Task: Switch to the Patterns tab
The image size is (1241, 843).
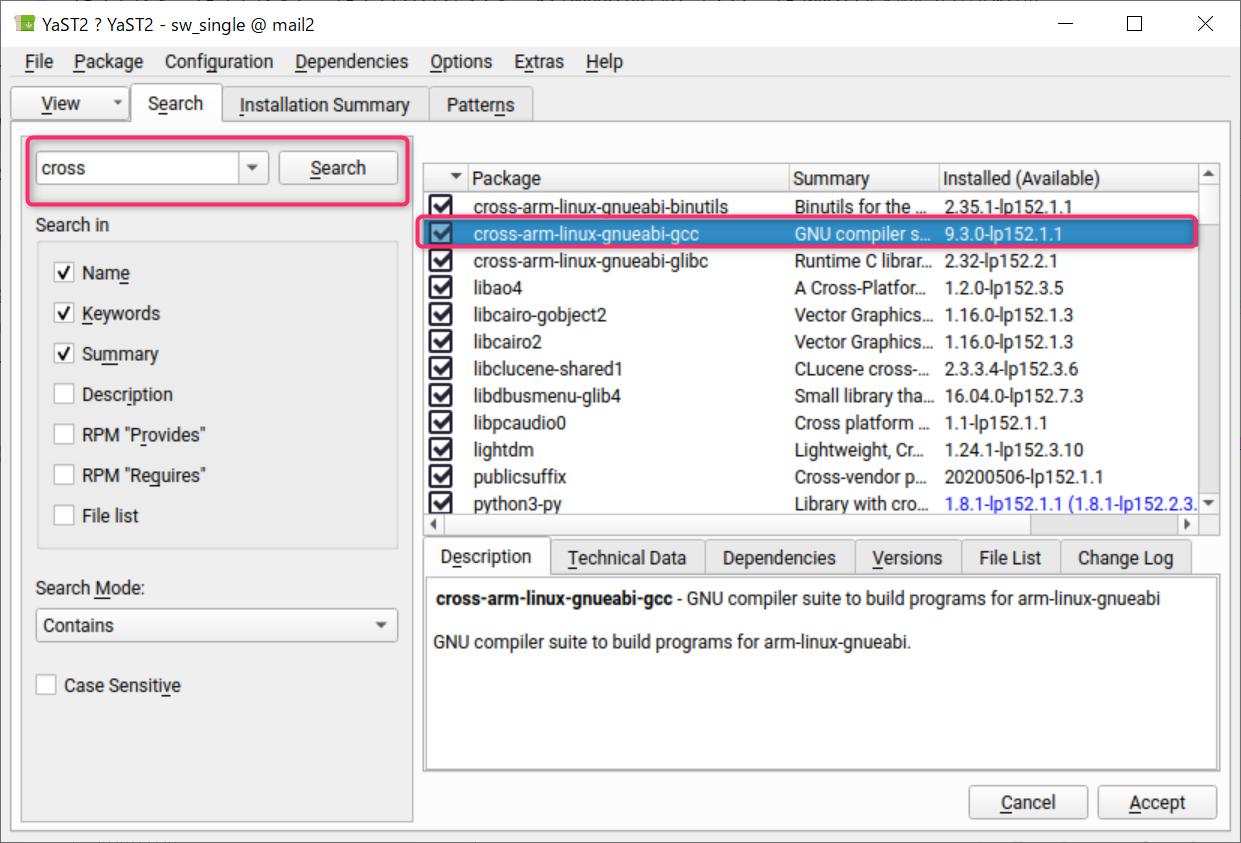Action: 480,104
